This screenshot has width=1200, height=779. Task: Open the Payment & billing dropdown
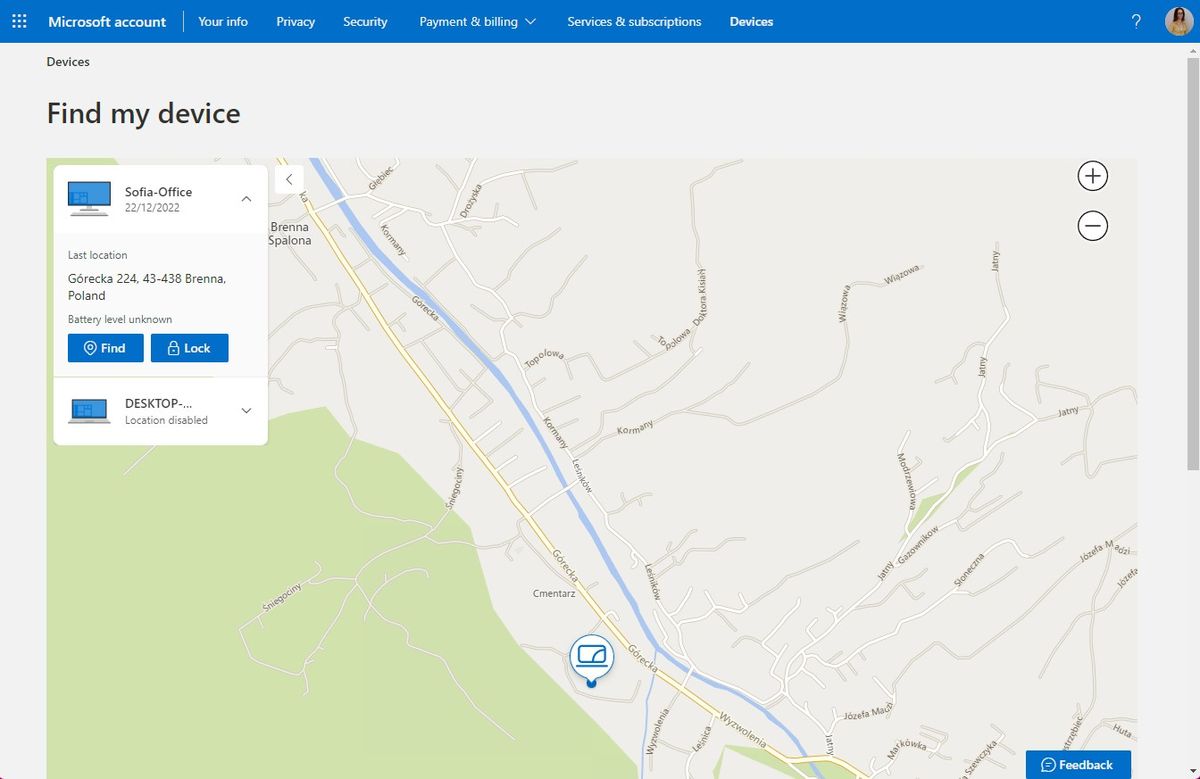coord(478,21)
